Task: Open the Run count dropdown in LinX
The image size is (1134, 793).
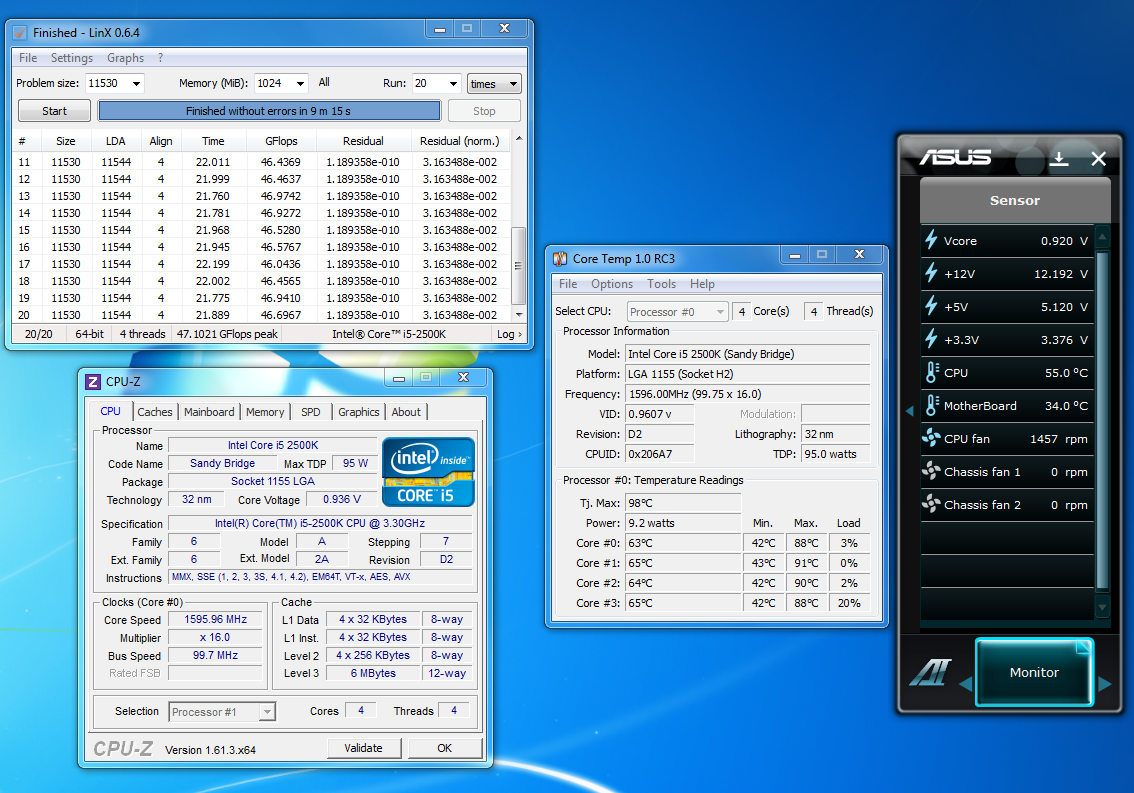Action: click(453, 83)
